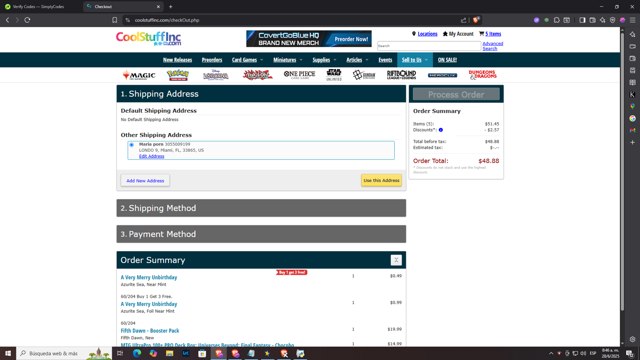Screen dimensions: 640x360
Task: Select the Maria pons shipping address radio
Action: [x=131, y=145]
